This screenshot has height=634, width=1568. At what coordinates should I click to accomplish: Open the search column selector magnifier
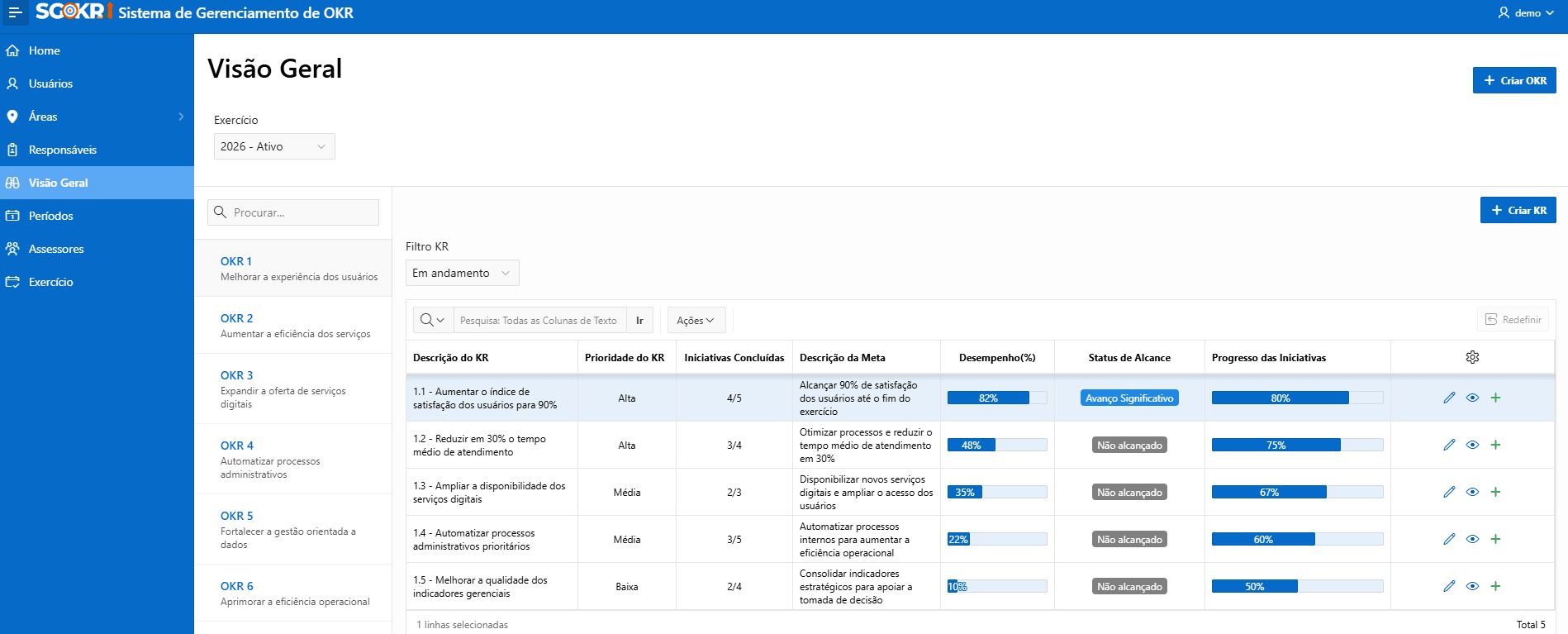[x=432, y=320]
